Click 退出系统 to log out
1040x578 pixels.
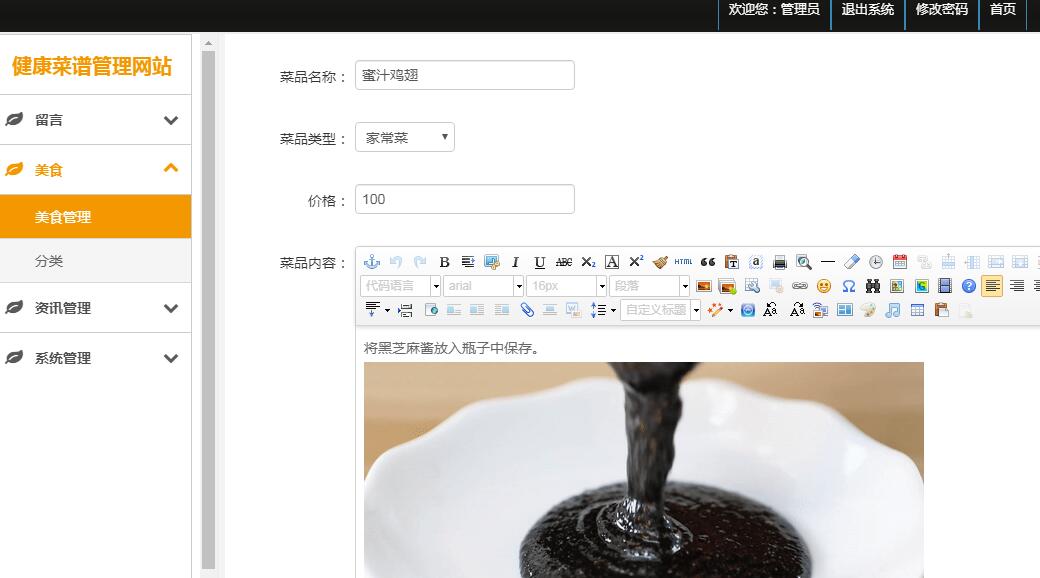868,9
